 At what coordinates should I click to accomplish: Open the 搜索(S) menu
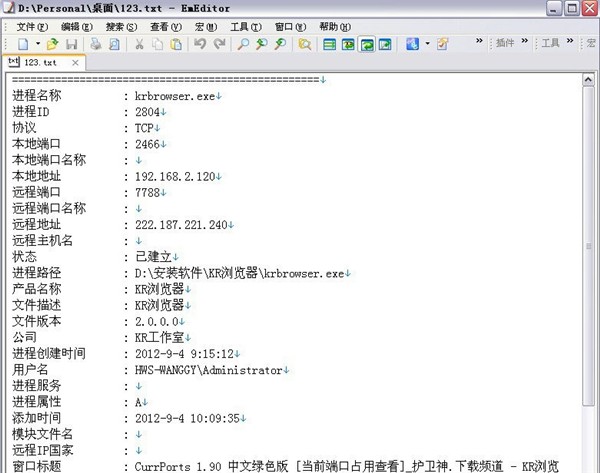pyautogui.click(x=121, y=27)
